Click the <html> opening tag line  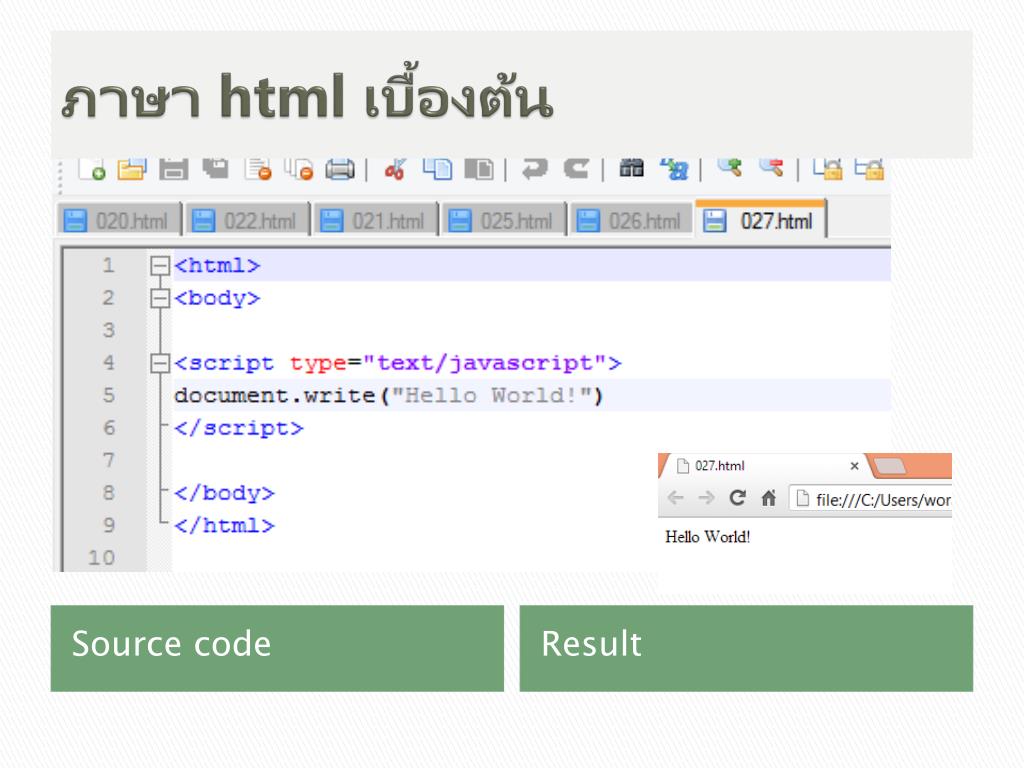pos(217,266)
